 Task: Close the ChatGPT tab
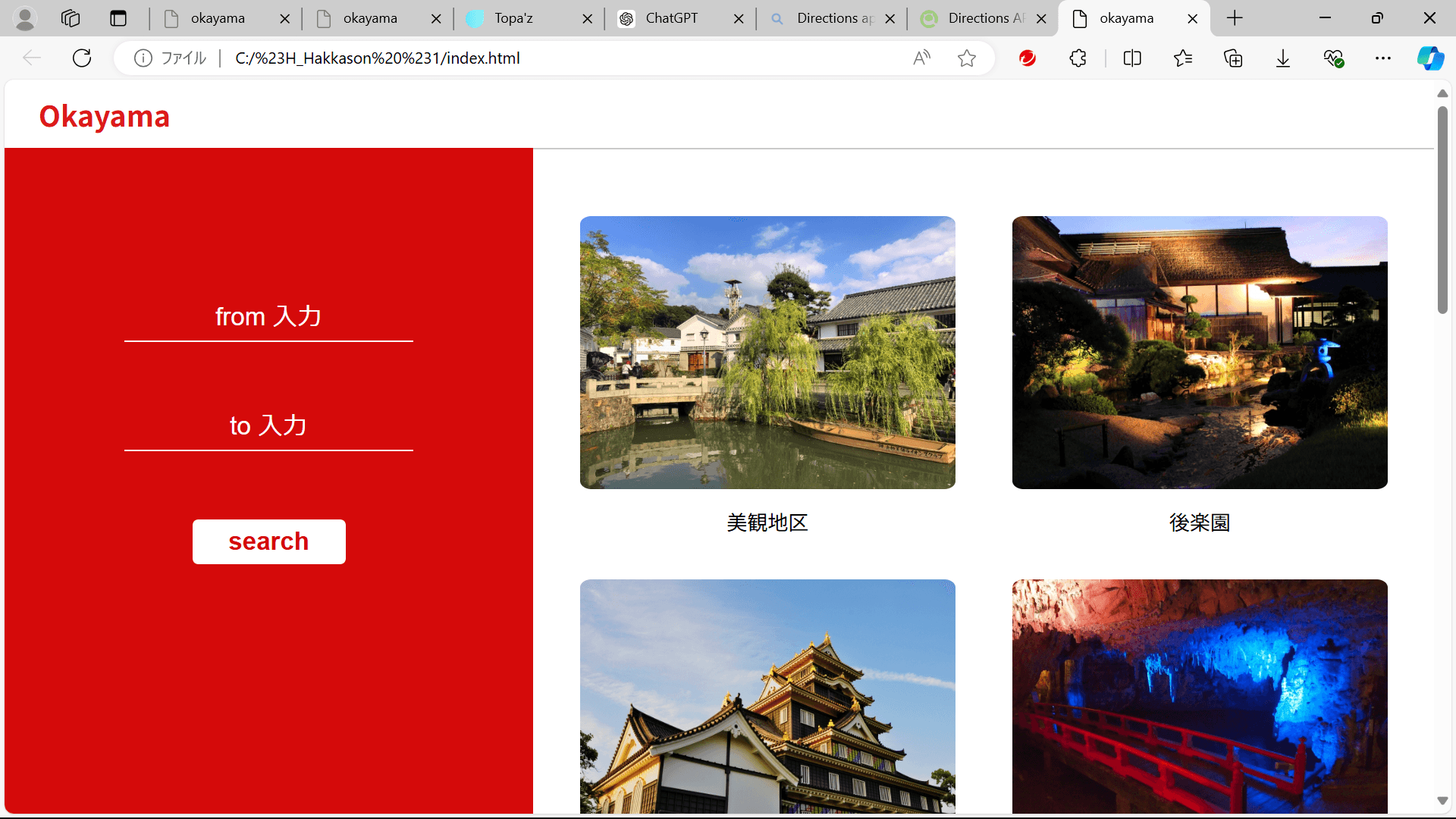(x=739, y=19)
